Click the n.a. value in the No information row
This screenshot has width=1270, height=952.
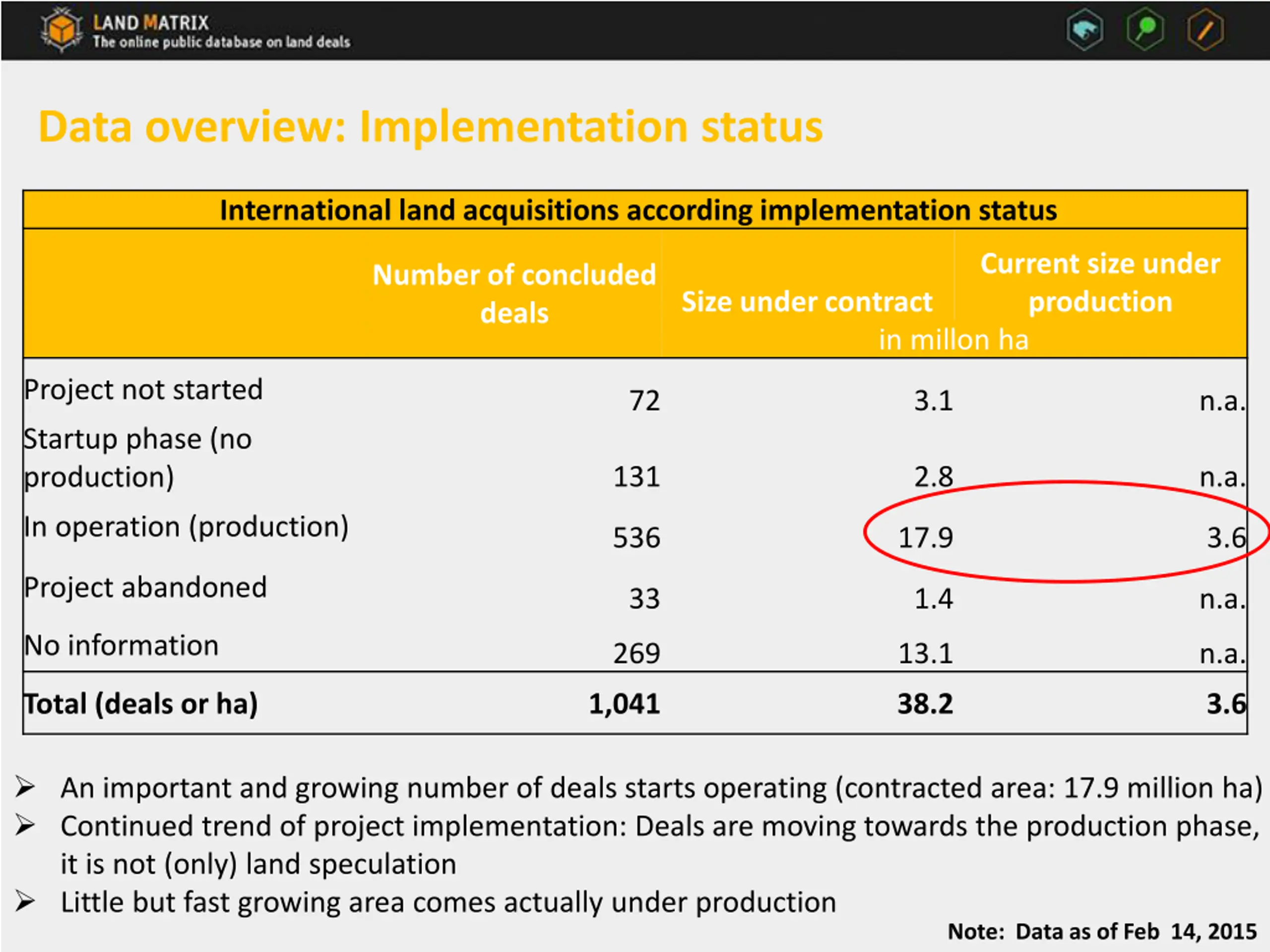pyautogui.click(x=1222, y=655)
